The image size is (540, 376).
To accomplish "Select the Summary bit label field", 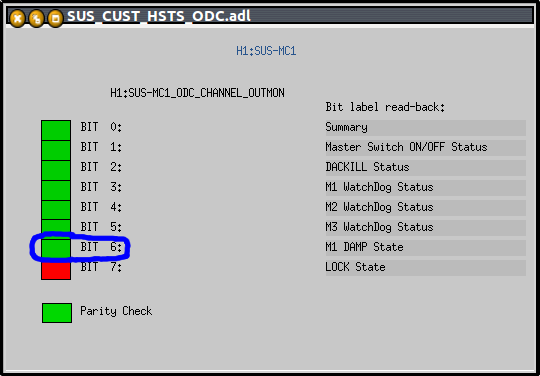I will coord(425,128).
